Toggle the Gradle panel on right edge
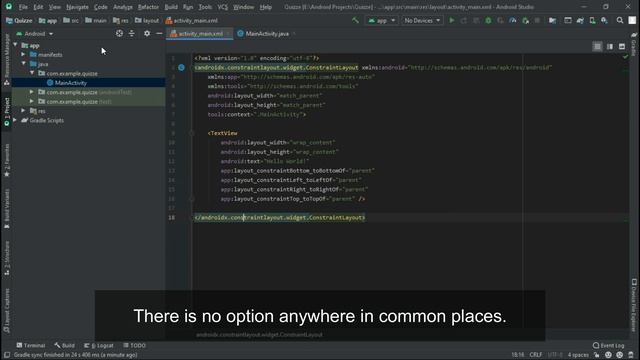The image size is (640, 360). click(x=633, y=44)
